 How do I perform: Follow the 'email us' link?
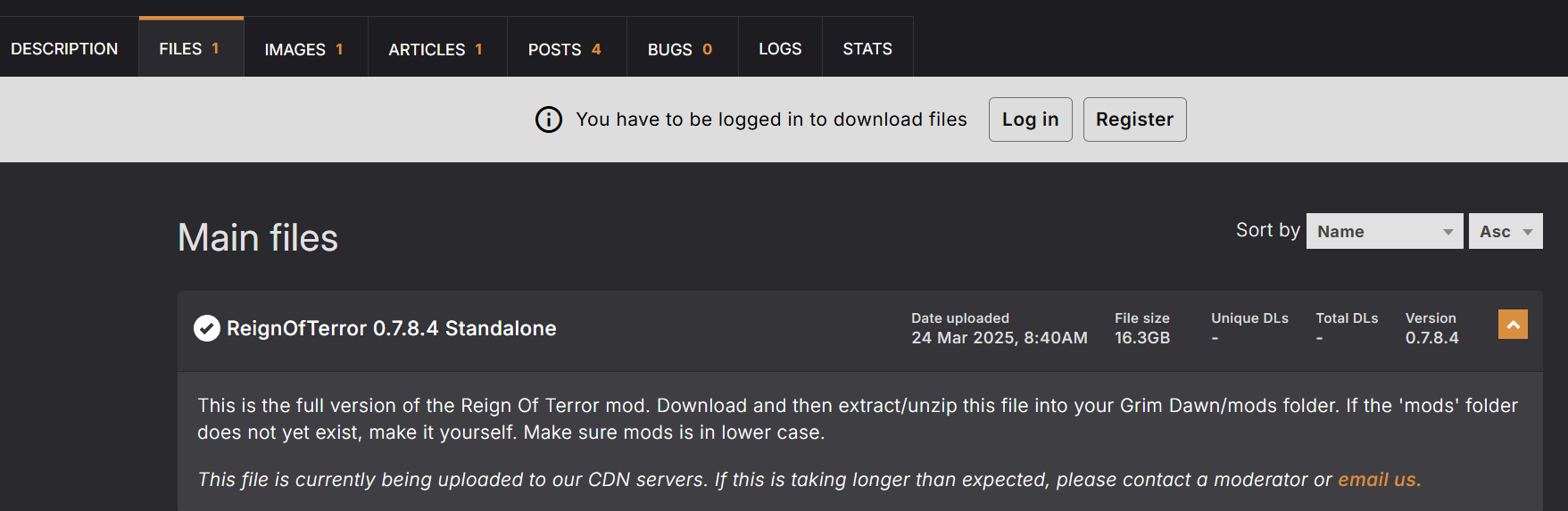[x=1377, y=480]
